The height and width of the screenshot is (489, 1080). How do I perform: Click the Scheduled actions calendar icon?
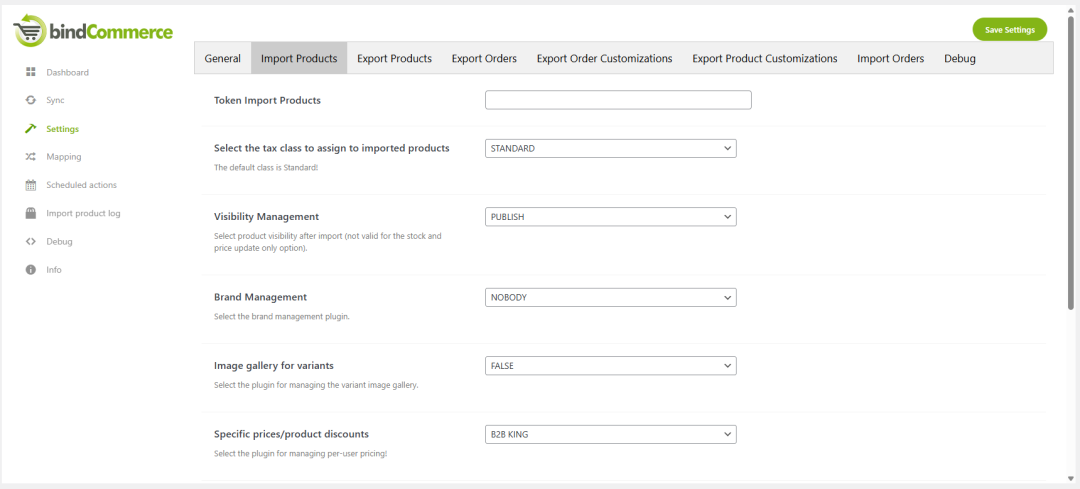tap(30, 185)
